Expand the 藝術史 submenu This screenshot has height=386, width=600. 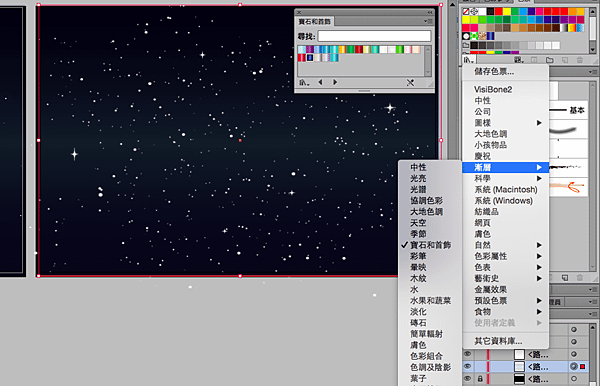[x=505, y=278]
